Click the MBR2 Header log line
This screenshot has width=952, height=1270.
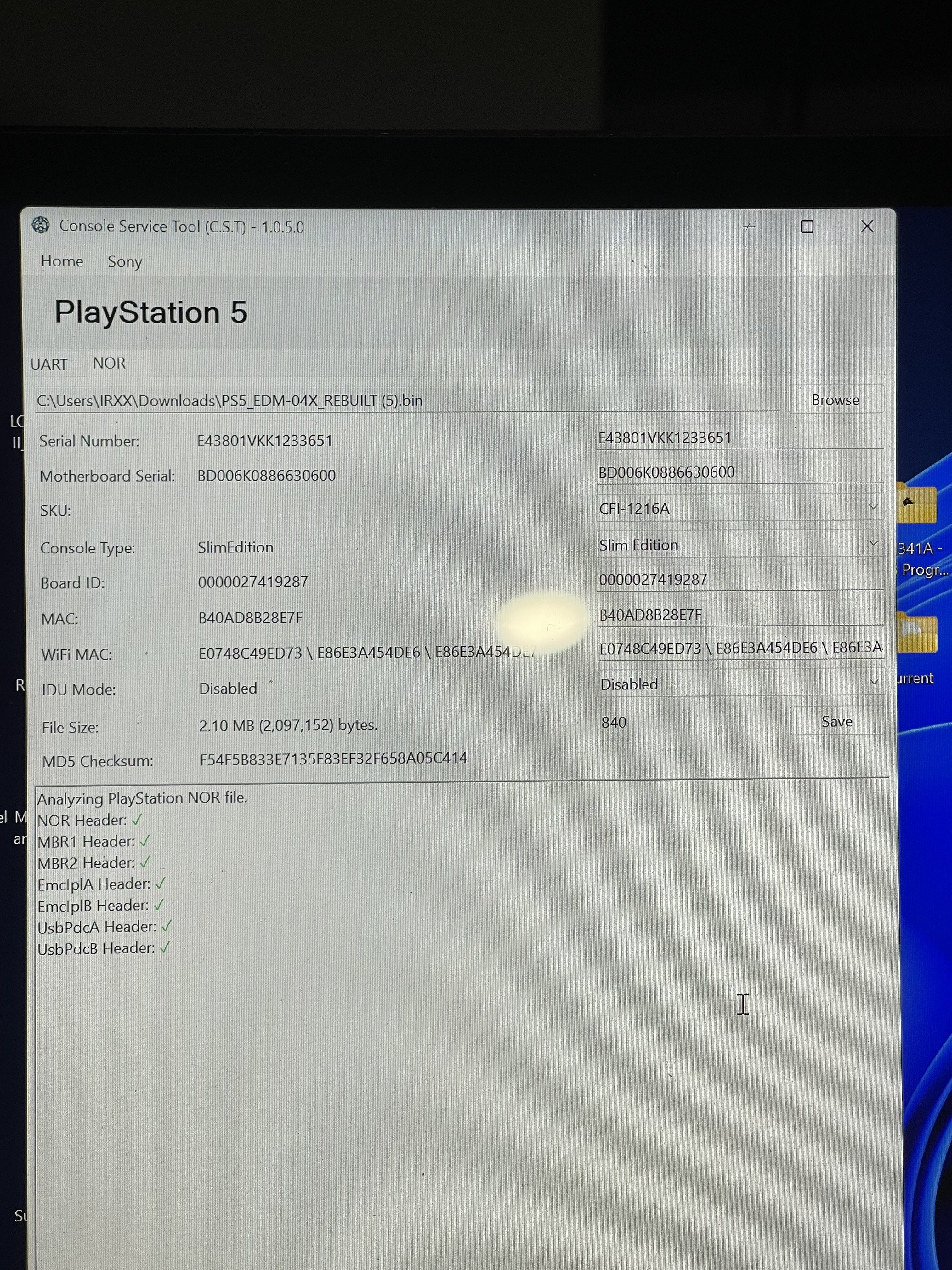93,863
